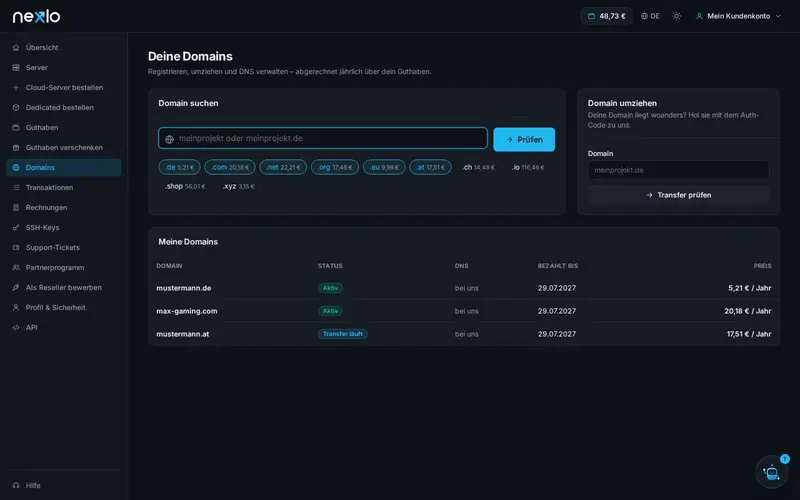Toggle light theme with sun icon

point(677,16)
